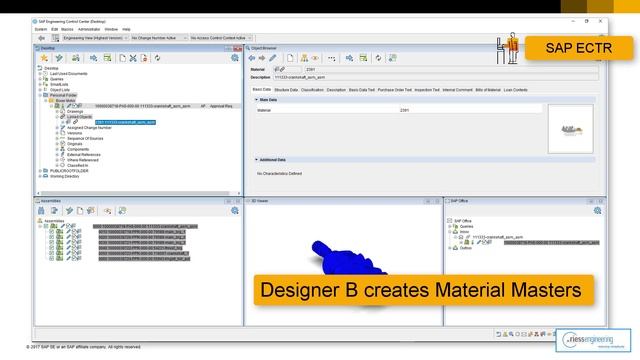Open the No Access Control Context Active dropdown

point(221,38)
